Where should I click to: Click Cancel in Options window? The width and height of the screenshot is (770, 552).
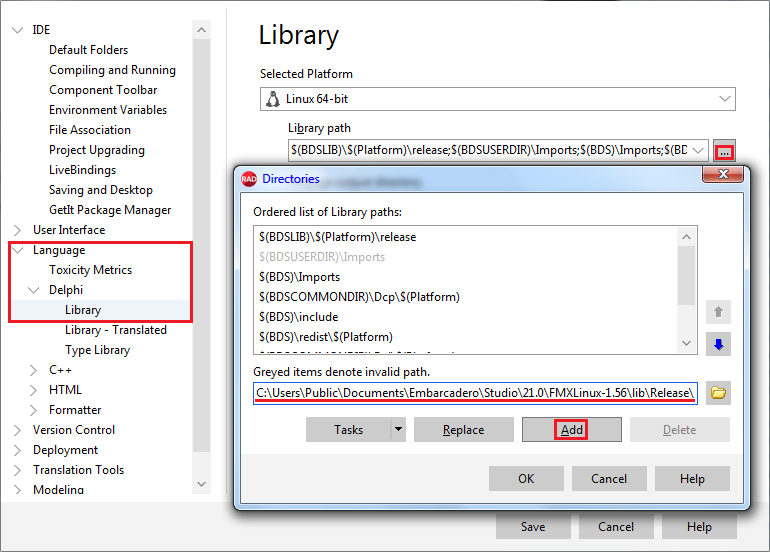616,526
